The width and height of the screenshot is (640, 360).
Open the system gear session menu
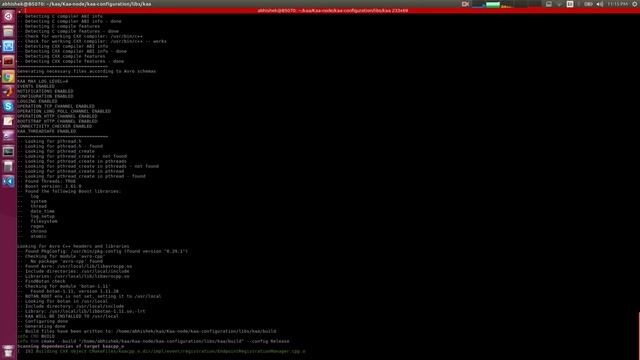635,4
